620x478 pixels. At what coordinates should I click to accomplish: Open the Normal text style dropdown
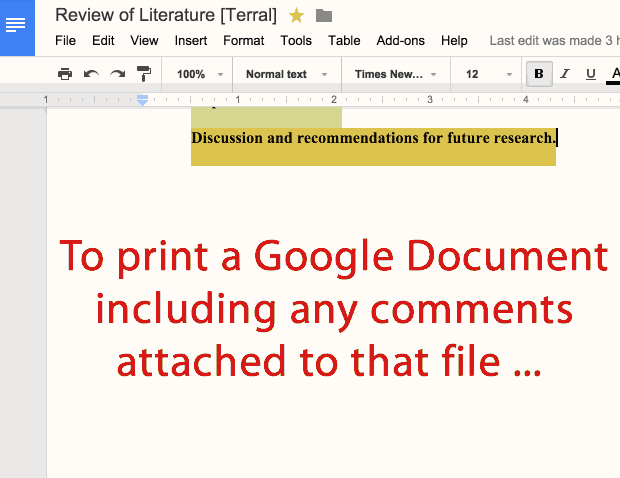pyautogui.click(x=287, y=74)
